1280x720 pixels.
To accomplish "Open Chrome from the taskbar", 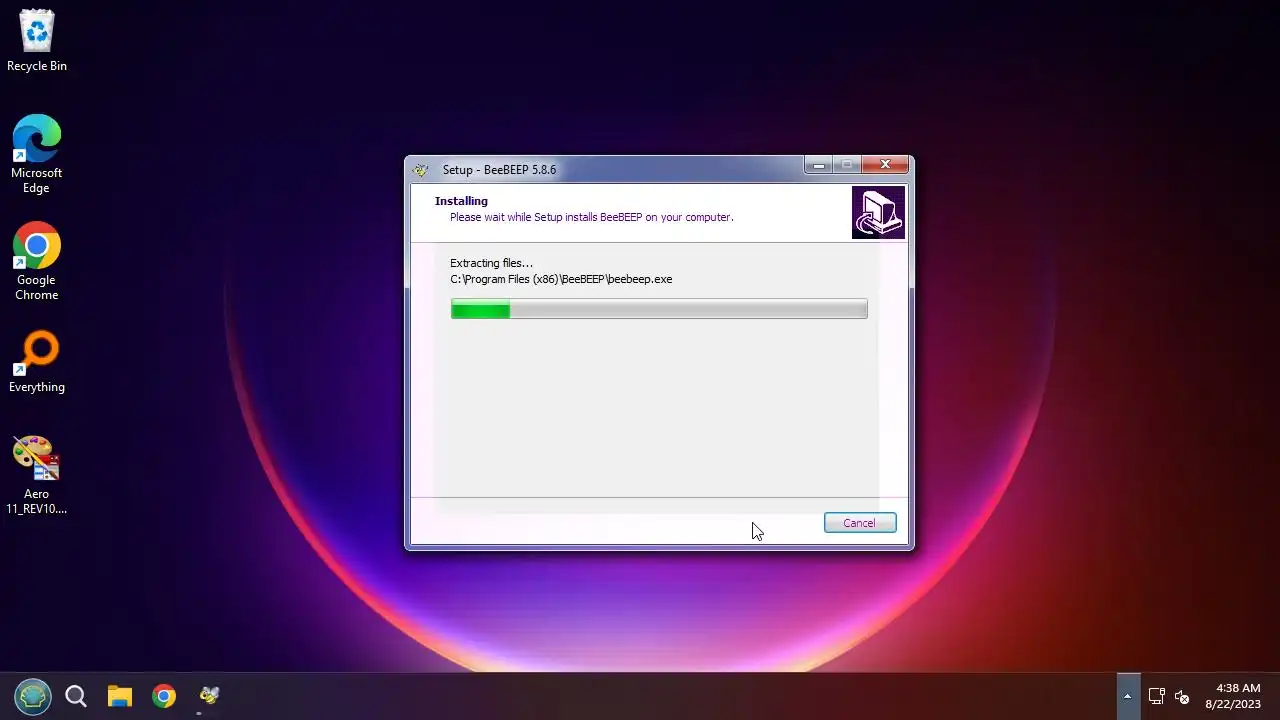I will coord(164,696).
